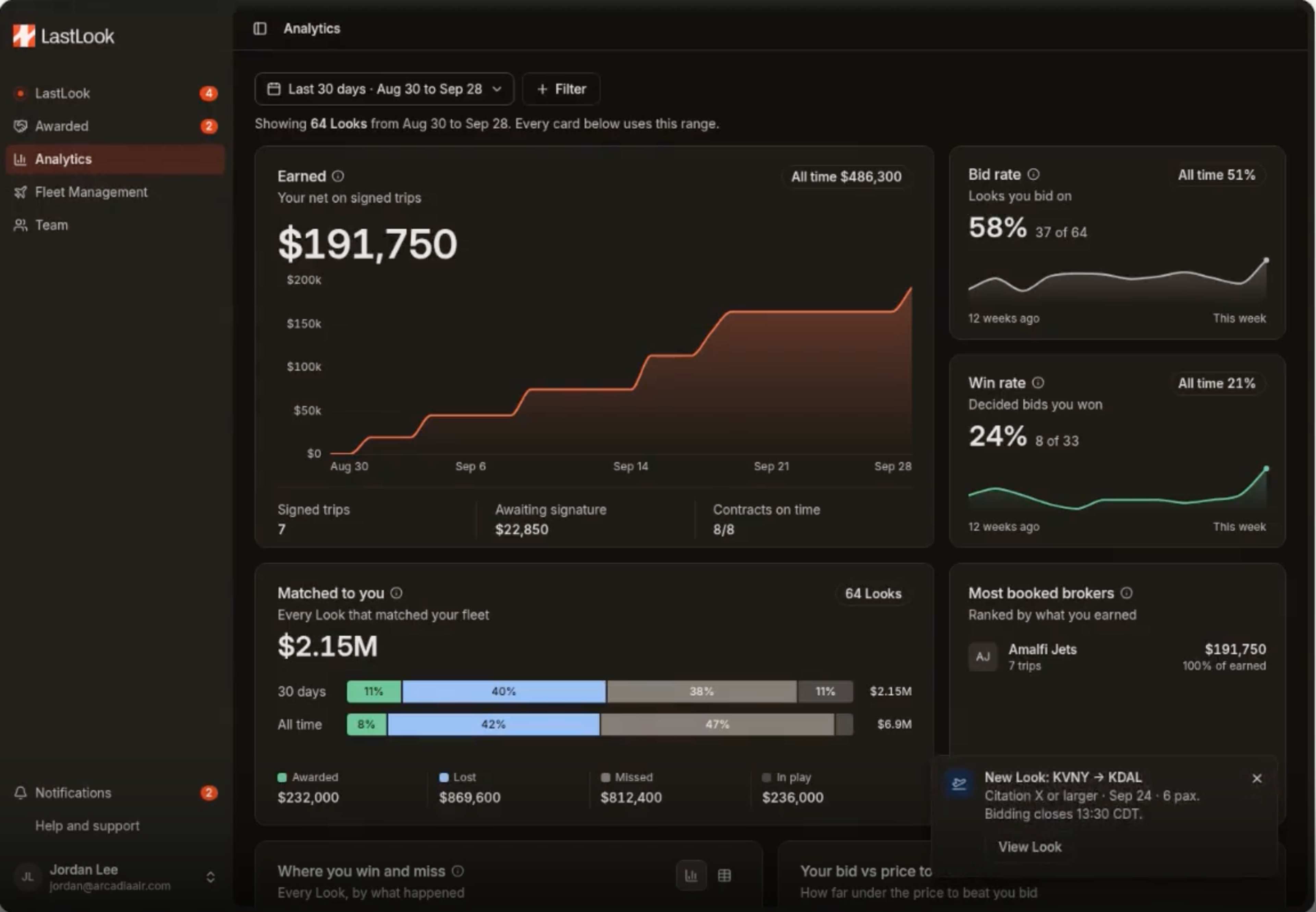Viewport: 1316px width, 912px height.
Task: Open Fleet Management page
Action: tap(115, 192)
